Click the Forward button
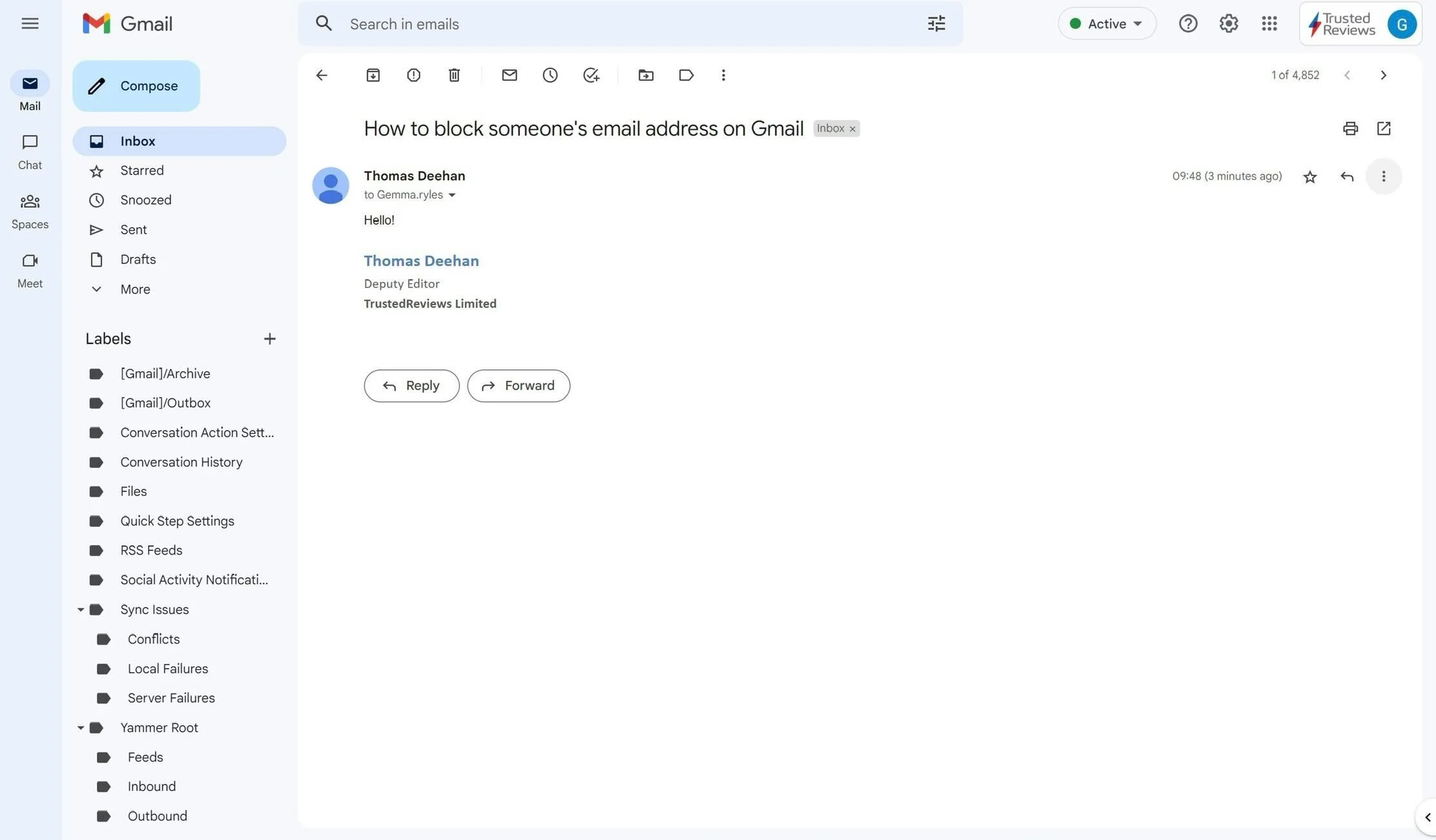The image size is (1436, 840). click(x=518, y=385)
